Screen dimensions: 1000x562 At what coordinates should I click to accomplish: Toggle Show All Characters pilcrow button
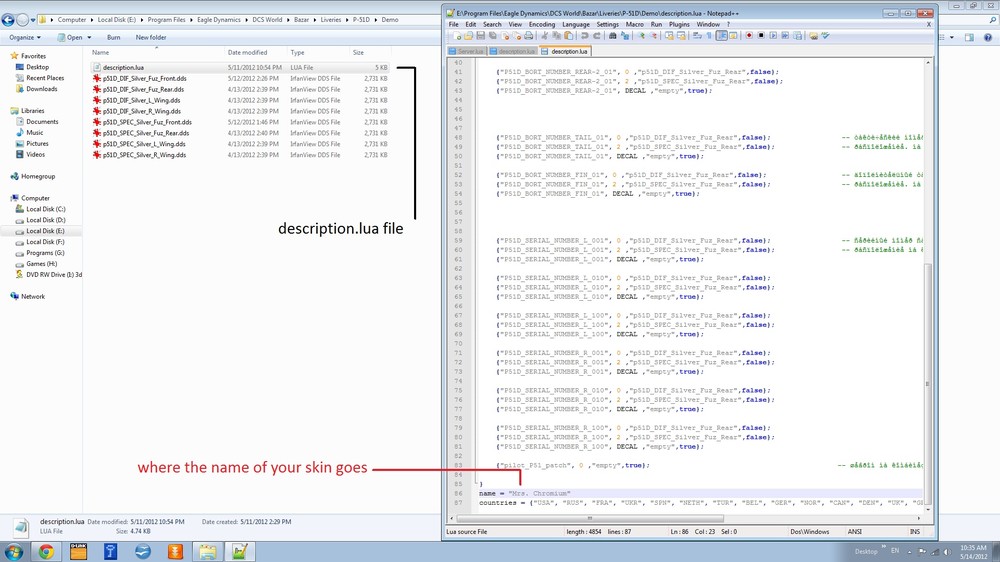[x=709, y=36]
